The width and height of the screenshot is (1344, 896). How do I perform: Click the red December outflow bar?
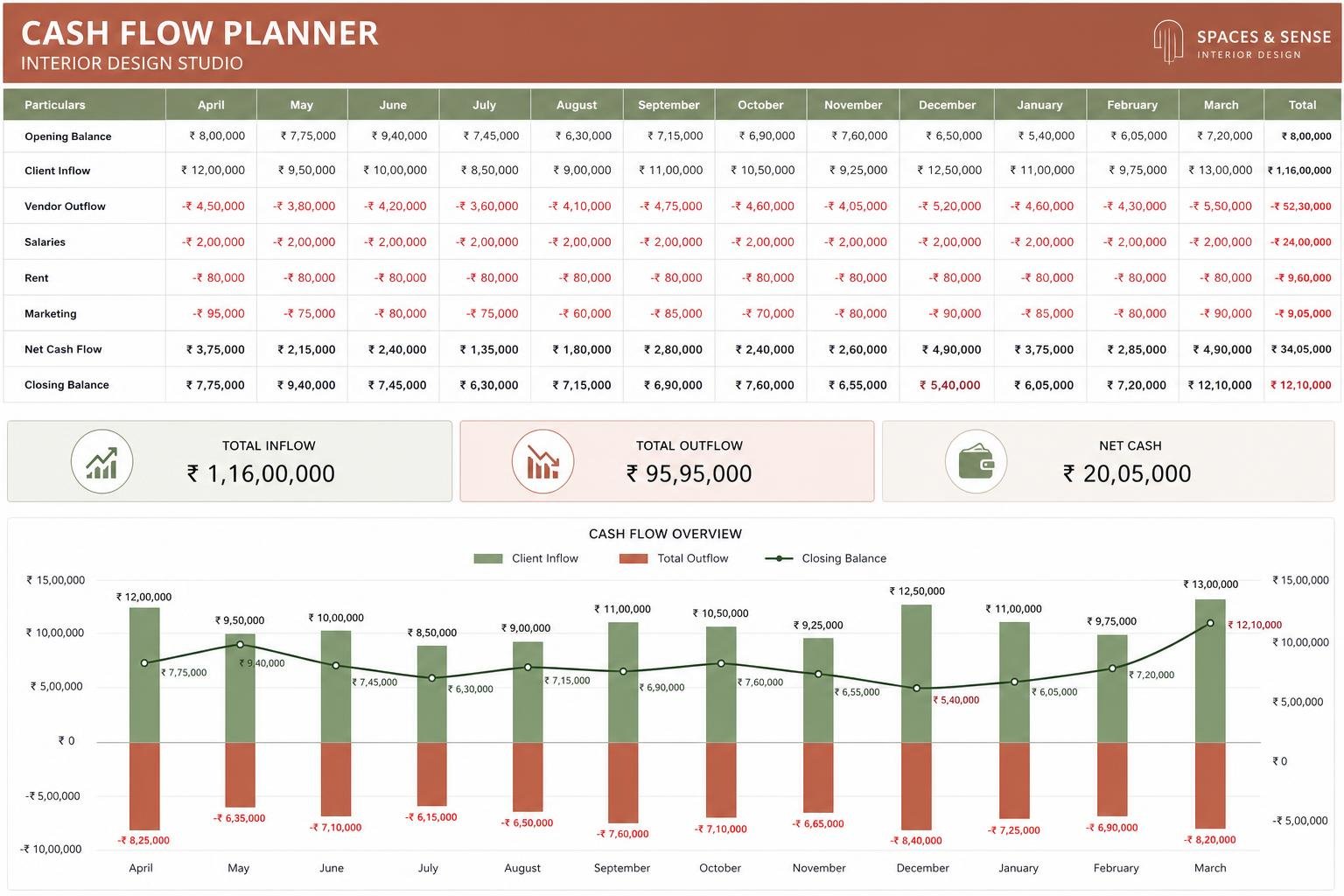[x=916, y=786]
